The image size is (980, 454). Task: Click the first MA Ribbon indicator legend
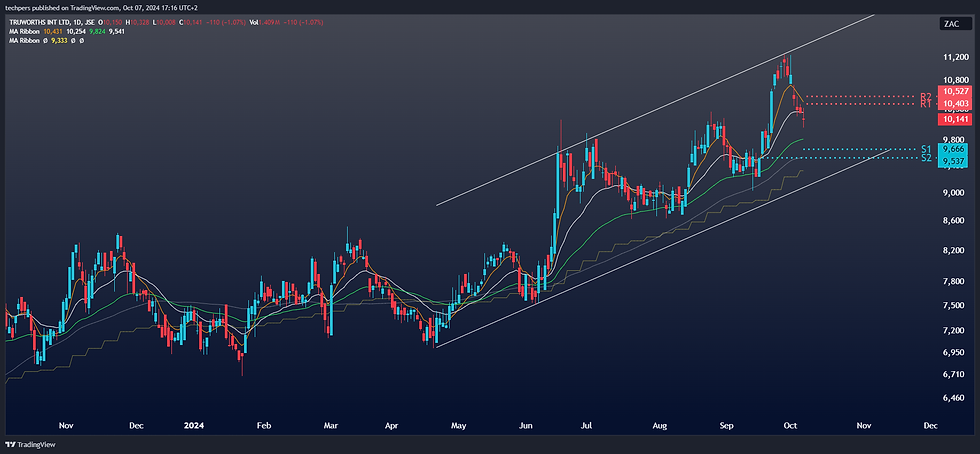pos(24,31)
